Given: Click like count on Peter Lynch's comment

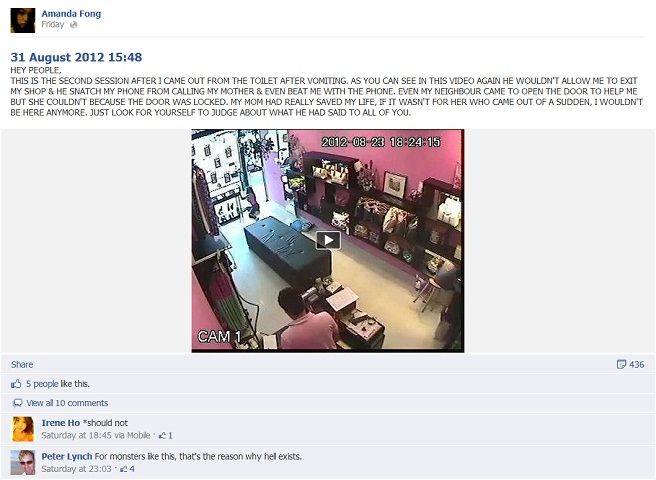Looking at the screenshot, I should coord(127,469).
